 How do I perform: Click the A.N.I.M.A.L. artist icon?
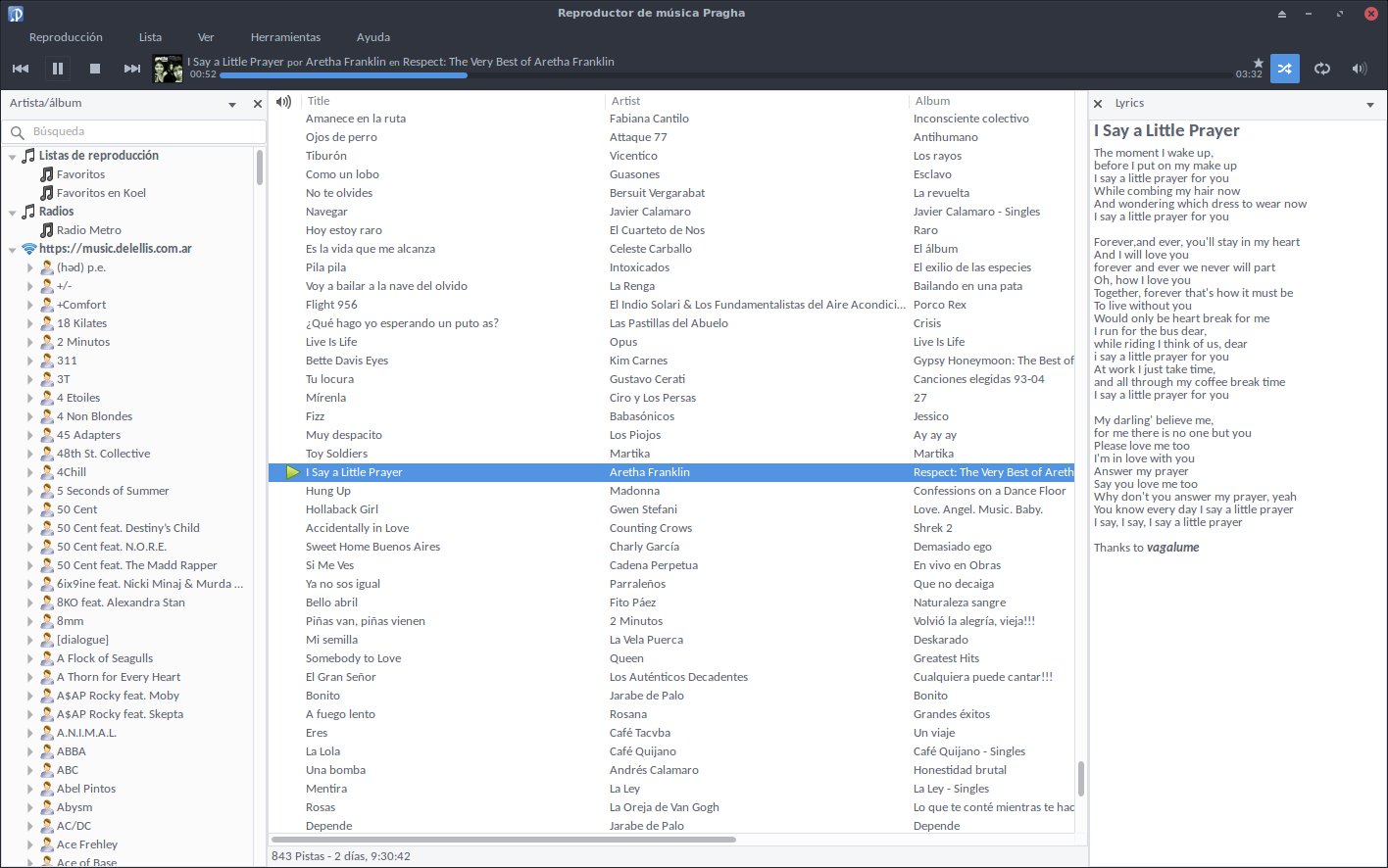46,733
